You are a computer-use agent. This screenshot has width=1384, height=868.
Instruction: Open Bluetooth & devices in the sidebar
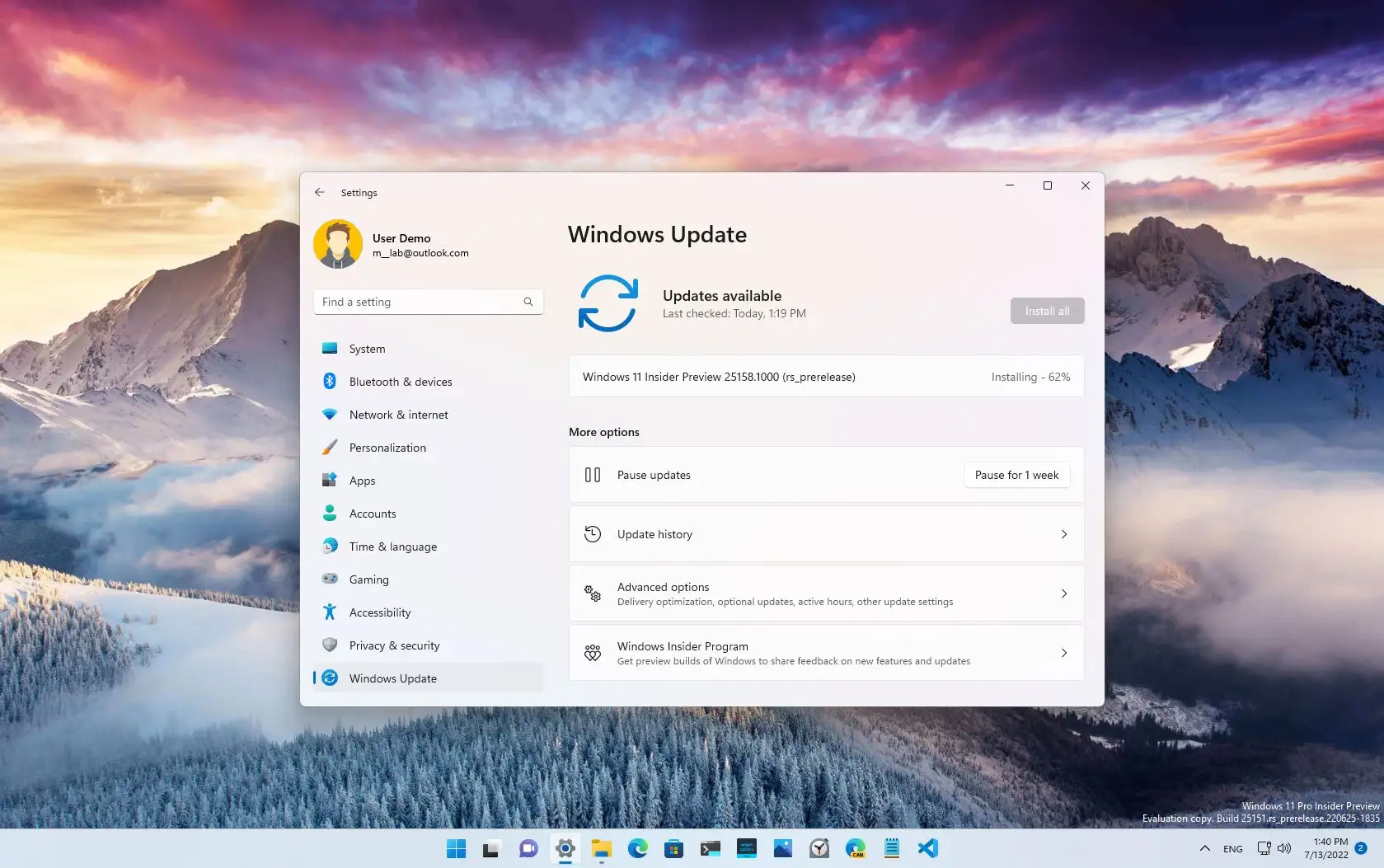[x=428, y=382]
